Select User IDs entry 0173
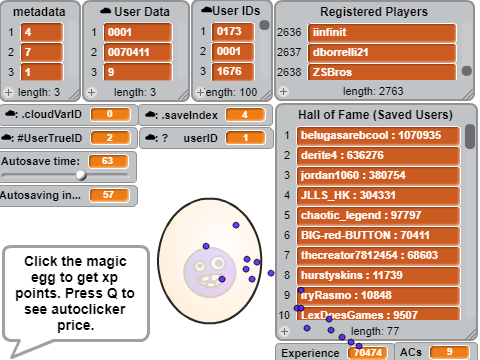480x360 pixels. [x=233, y=31]
